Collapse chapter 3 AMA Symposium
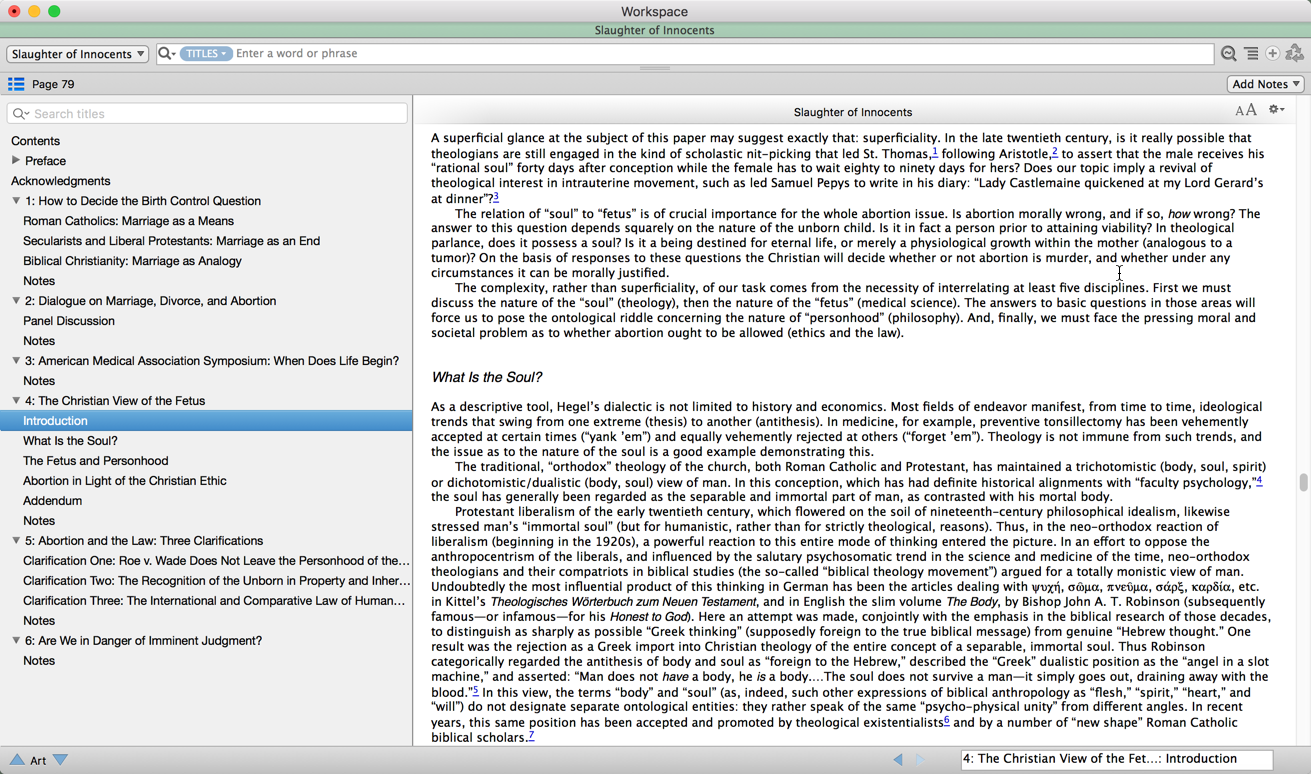Viewport: 1311px width, 774px height. pyautogui.click(x=16, y=361)
